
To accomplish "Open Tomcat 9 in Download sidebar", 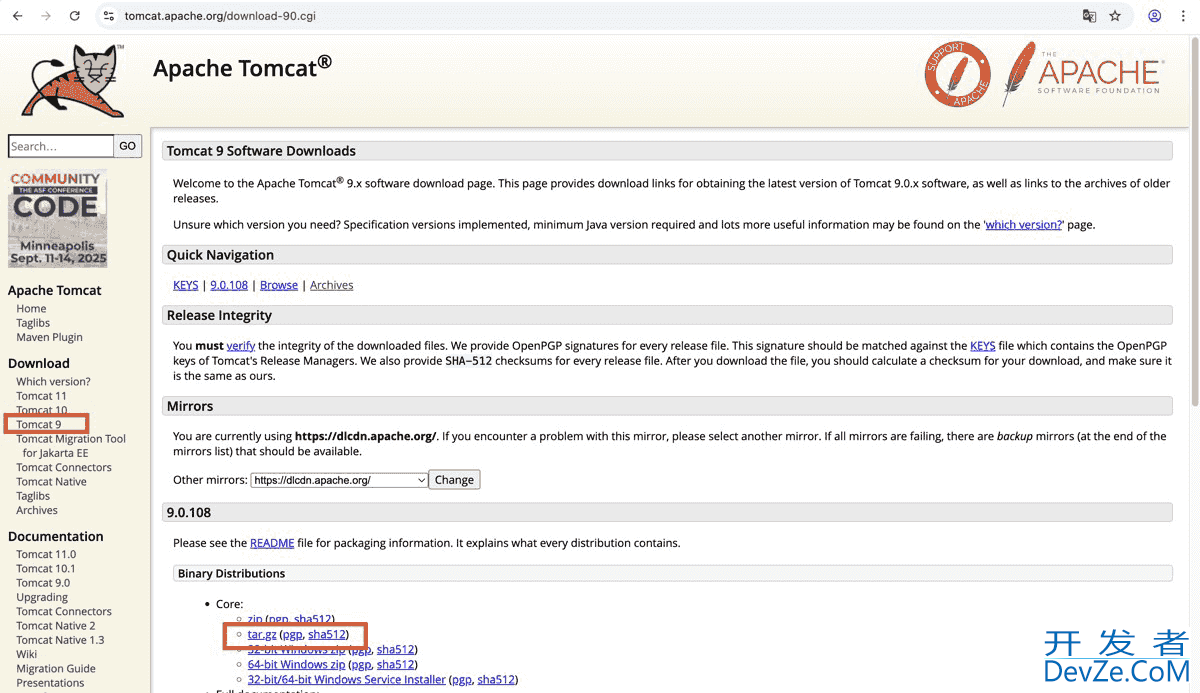I will click(38, 424).
